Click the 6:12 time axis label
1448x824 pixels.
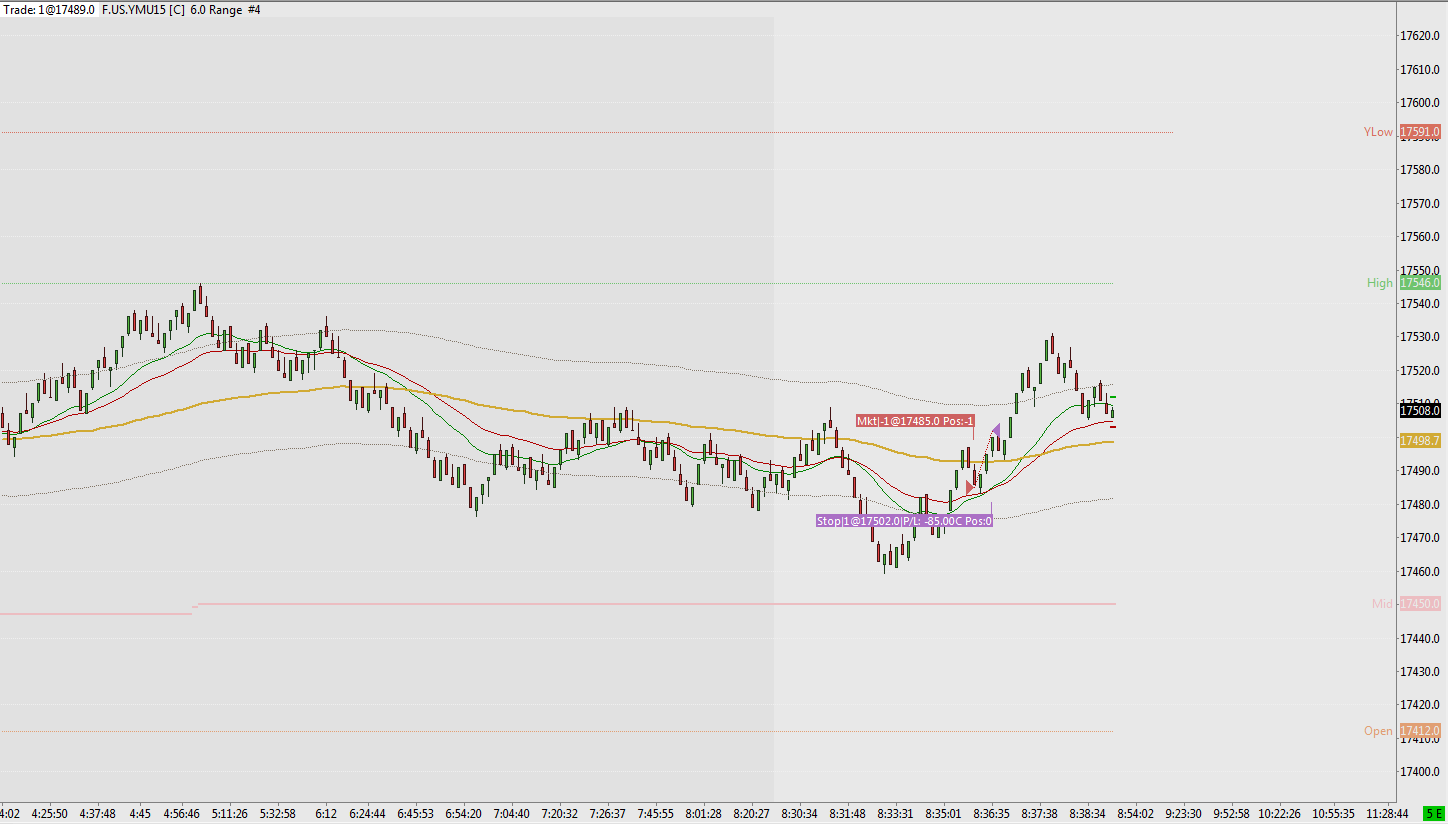point(326,814)
